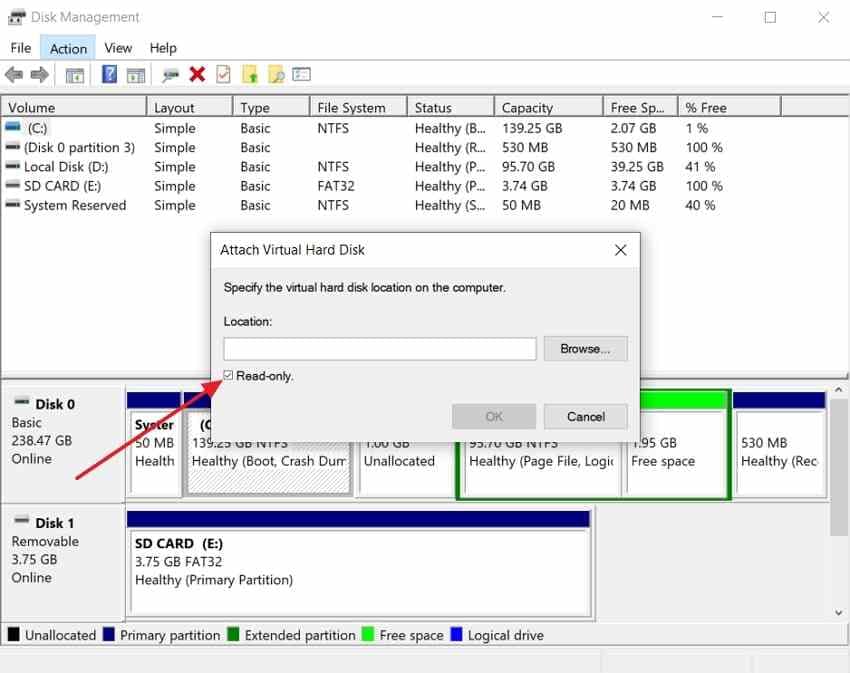
Task: Click the SD CARD (E:) volume icon in list
Action: (x=13, y=185)
